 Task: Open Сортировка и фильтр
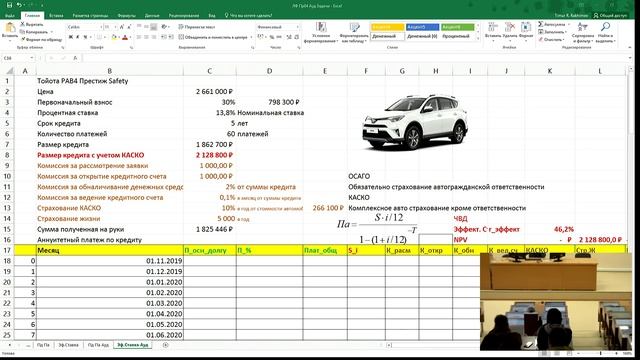(x=582, y=33)
